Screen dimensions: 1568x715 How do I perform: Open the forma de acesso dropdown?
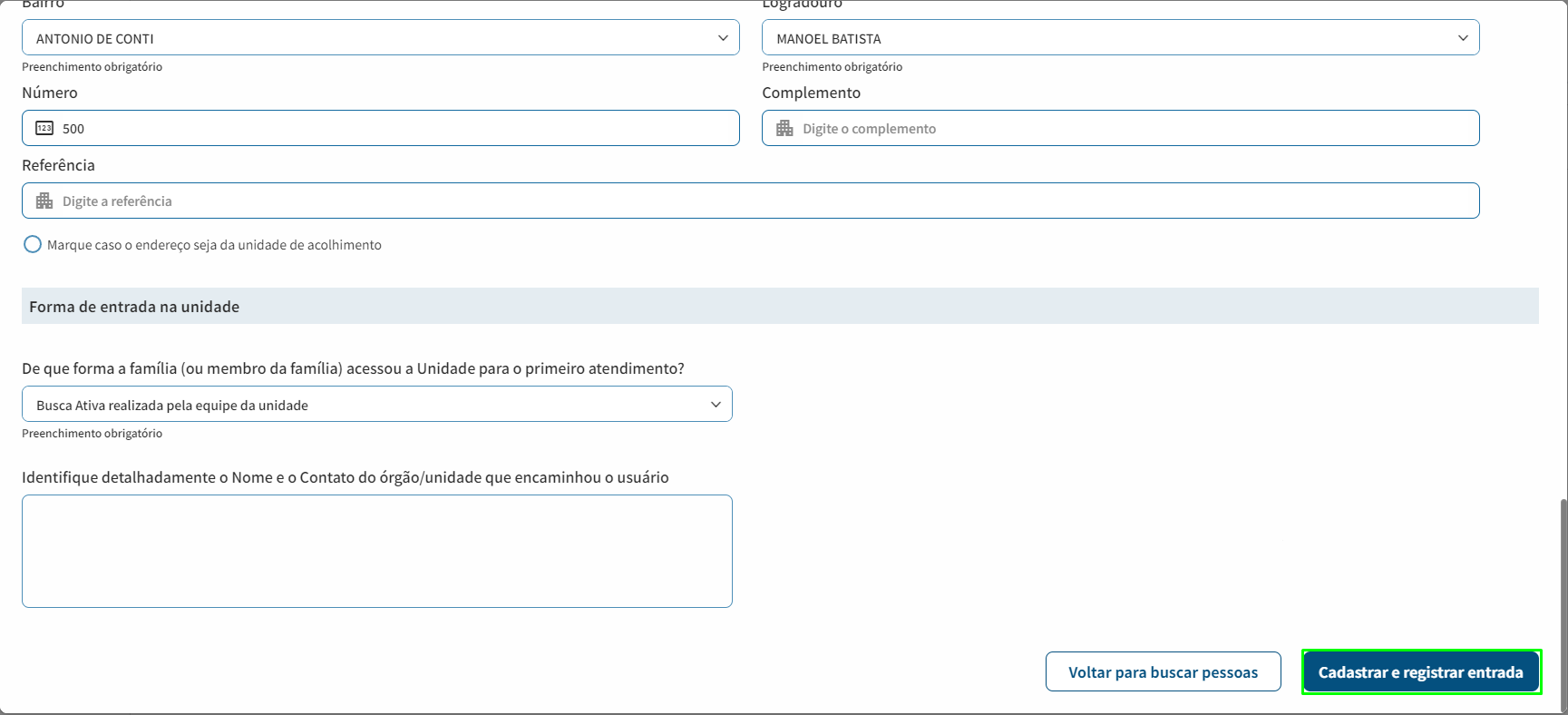tap(376, 405)
